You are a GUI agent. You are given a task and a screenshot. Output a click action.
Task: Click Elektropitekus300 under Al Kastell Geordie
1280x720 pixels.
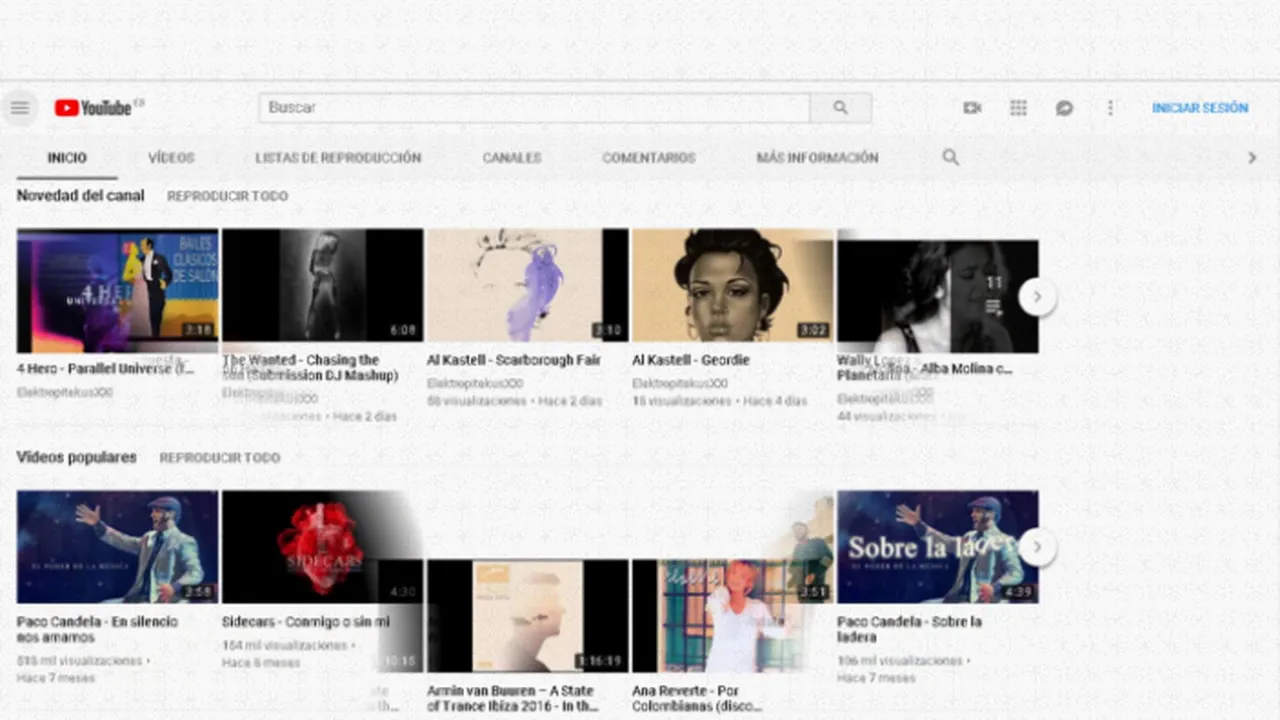point(682,384)
